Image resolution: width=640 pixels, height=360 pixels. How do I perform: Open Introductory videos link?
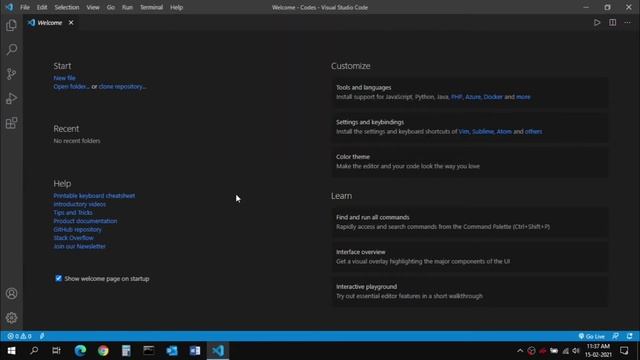coord(80,204)
